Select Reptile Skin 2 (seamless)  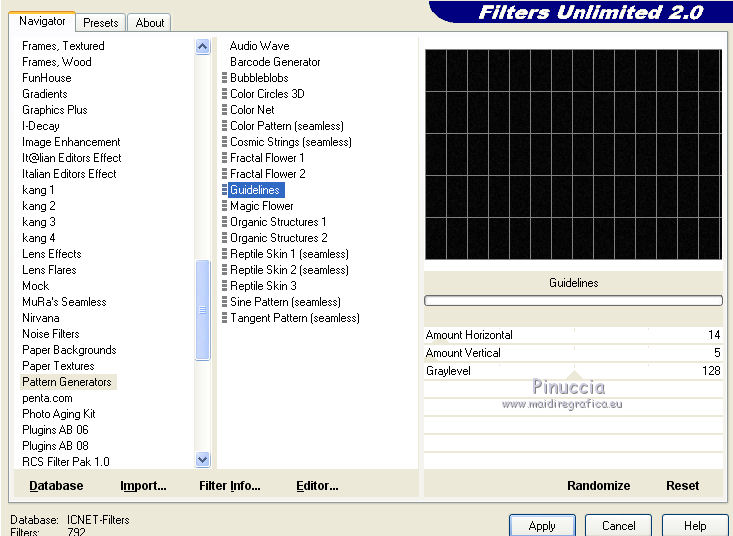click(x=289, y=270)
